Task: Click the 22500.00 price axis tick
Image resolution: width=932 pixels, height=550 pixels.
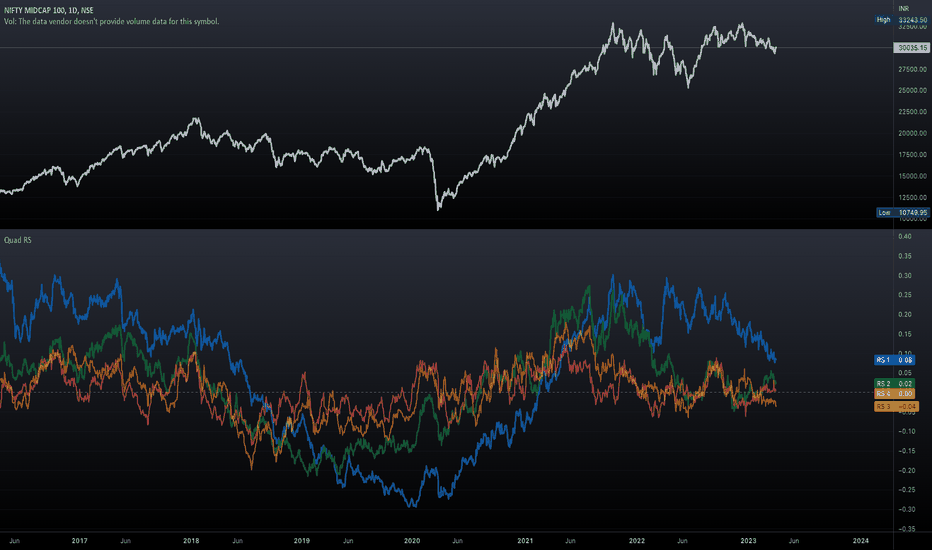Action: [x=912, y=112]
